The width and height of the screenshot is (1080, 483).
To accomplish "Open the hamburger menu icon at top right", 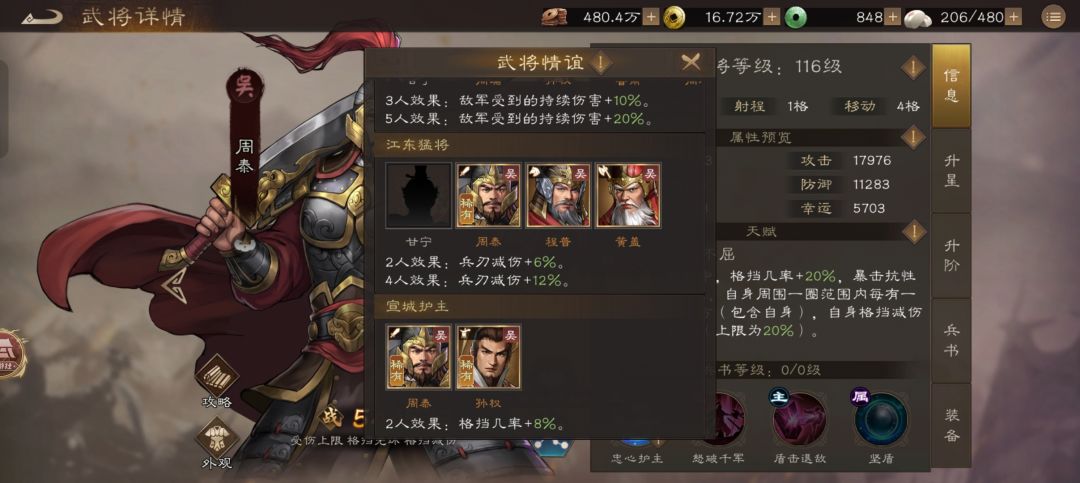I will (x=1053, y=17).
